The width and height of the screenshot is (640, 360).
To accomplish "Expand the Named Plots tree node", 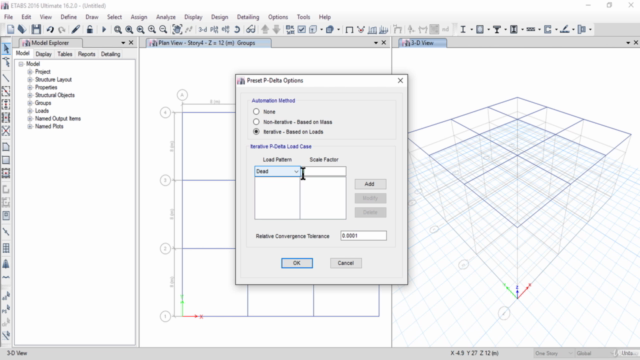I will [x=30, y=127].
